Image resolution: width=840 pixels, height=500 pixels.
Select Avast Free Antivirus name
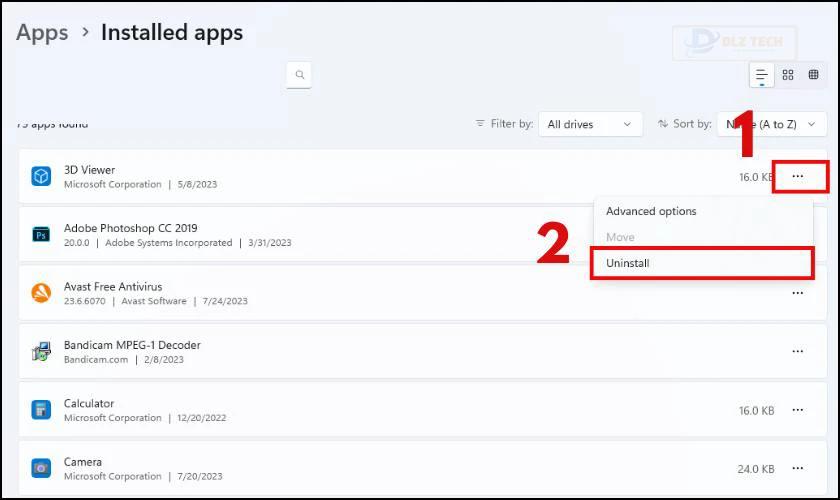[113, 287]
